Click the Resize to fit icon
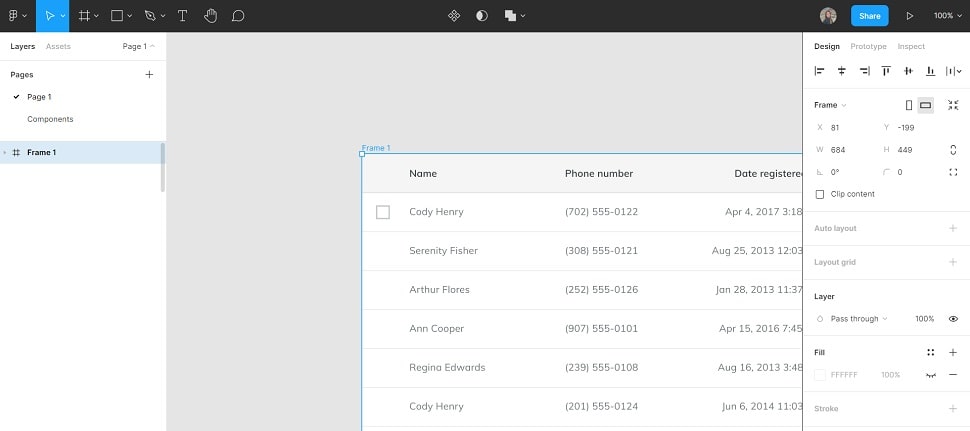Image resolution: width=970 pixels, height=431 pixels. [953, 105]
